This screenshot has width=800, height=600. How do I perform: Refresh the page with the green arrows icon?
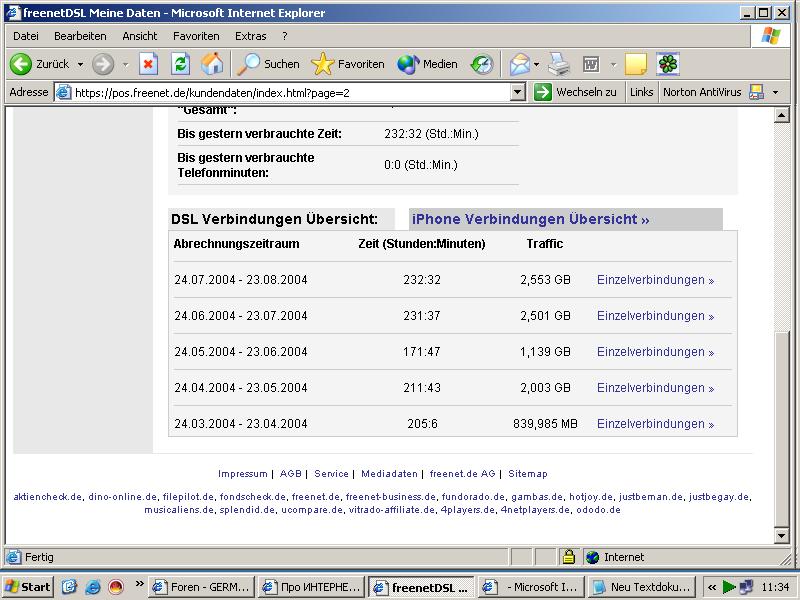(x=180, y=64)
